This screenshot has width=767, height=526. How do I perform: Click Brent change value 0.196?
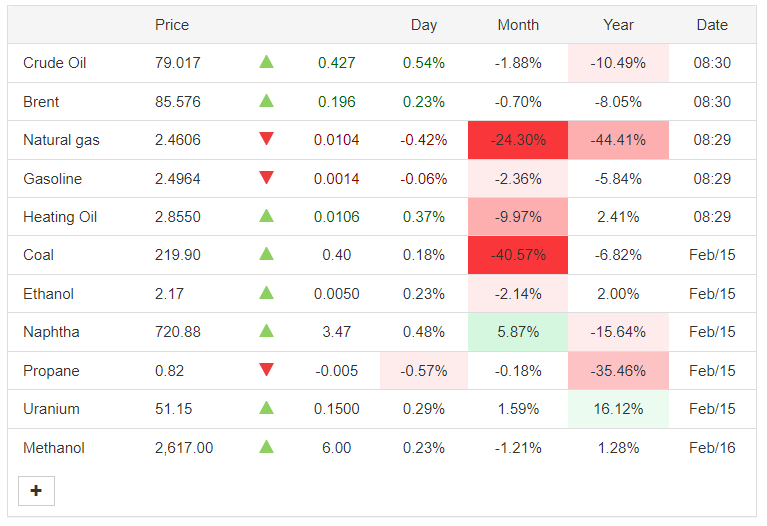pos(337,102)
